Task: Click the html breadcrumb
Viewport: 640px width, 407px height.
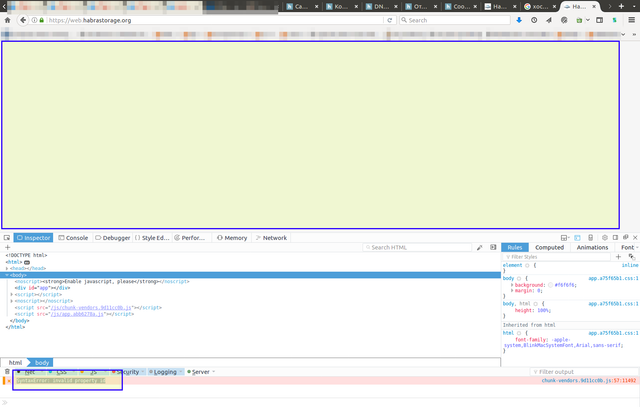Action: pyautogui.click(x=16, y=363)
